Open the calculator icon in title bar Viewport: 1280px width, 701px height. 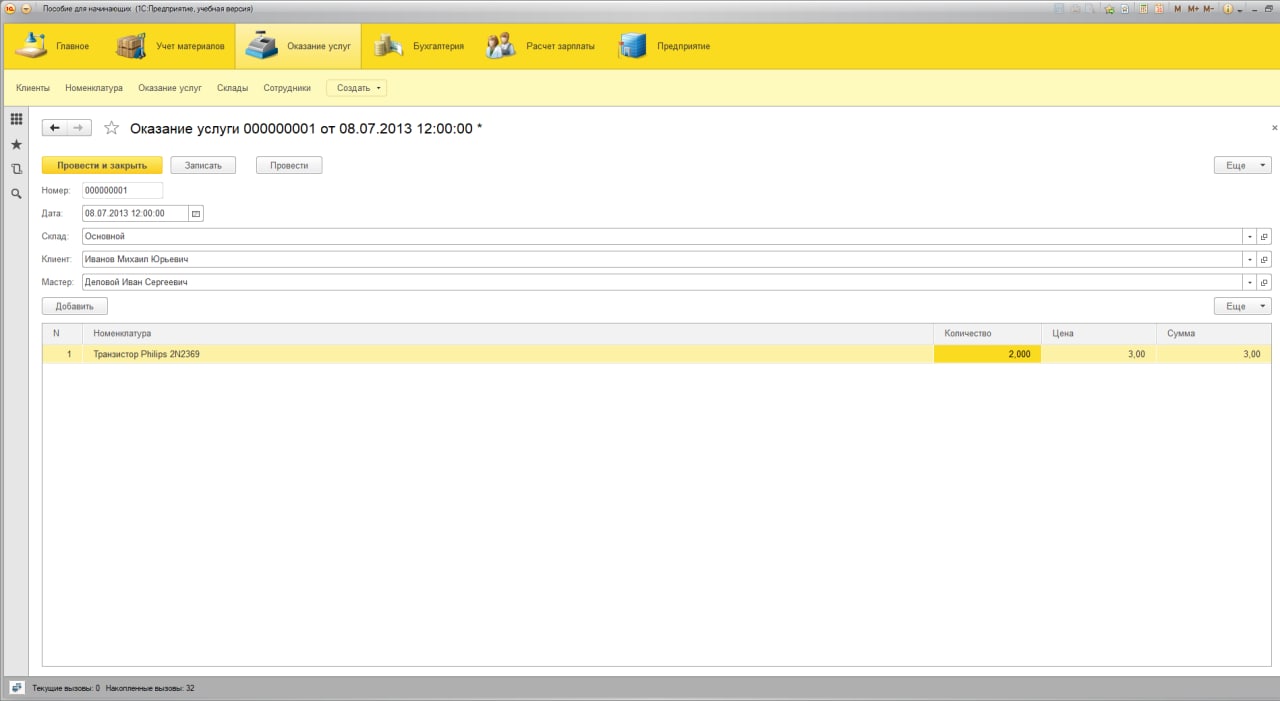click(x=1143, y=8)
